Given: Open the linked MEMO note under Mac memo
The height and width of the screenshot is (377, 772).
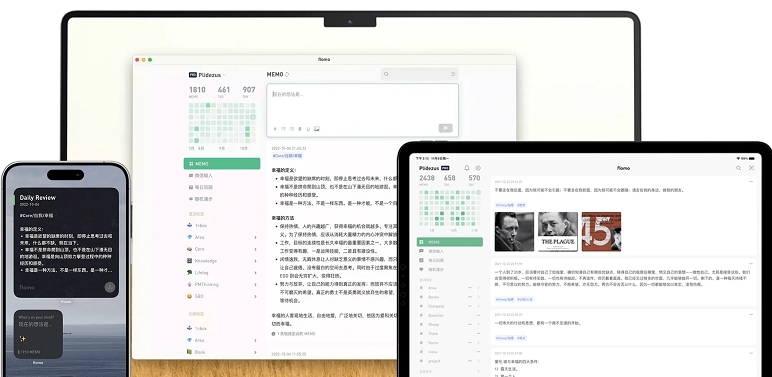Looking at the screenshot, I should coord(293,334).
